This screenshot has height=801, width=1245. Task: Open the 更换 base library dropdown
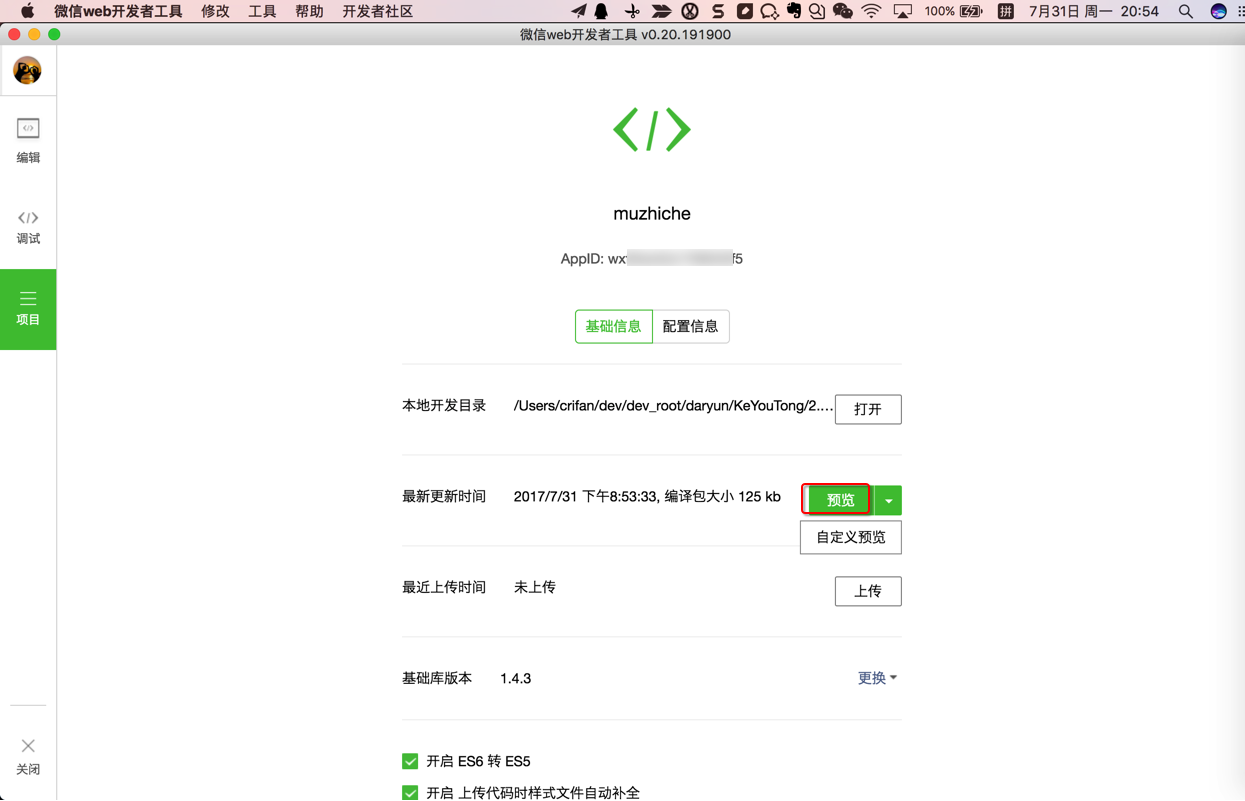pos(877,678)
